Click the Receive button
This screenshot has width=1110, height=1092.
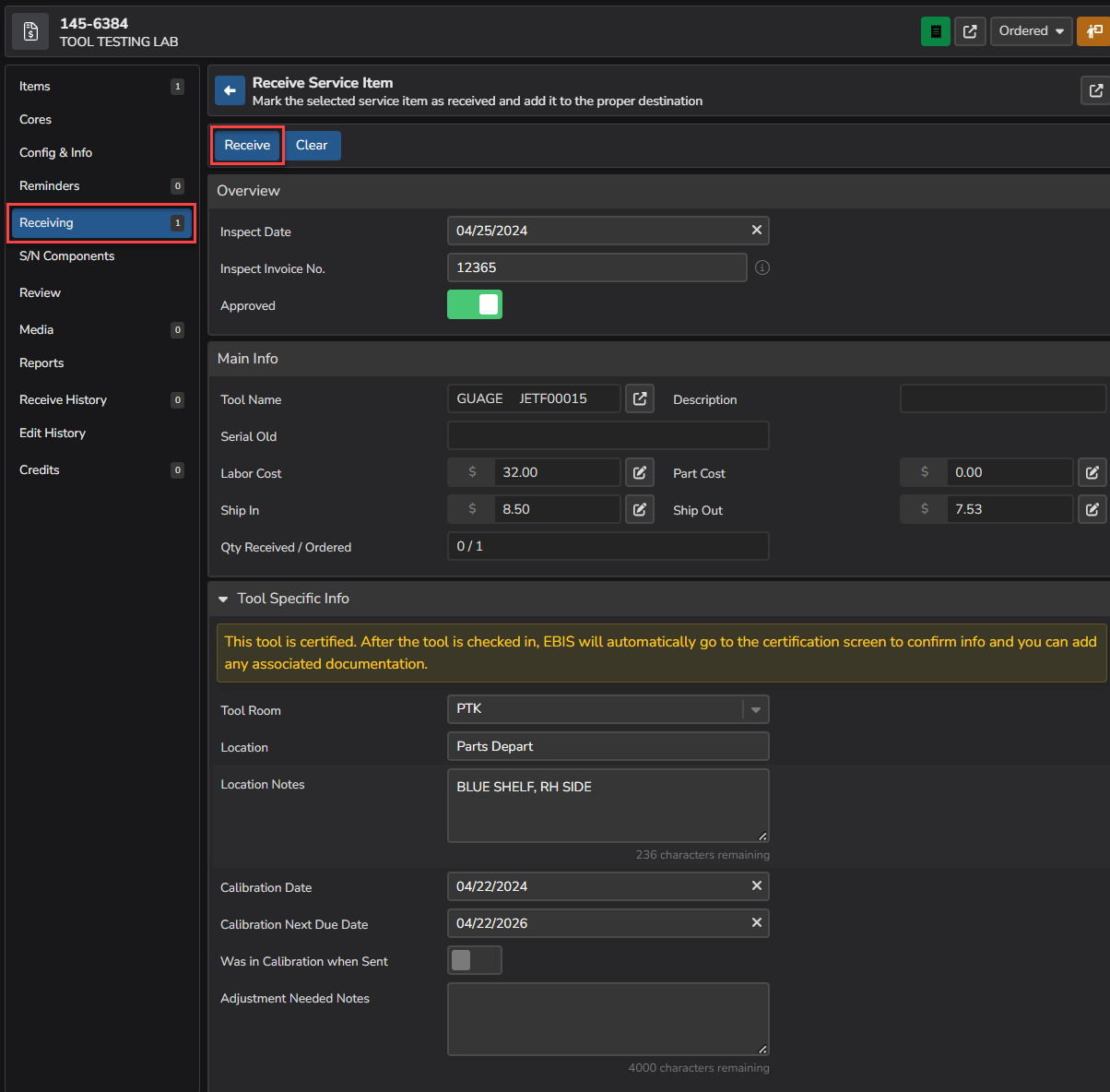[x=246, y=145]
